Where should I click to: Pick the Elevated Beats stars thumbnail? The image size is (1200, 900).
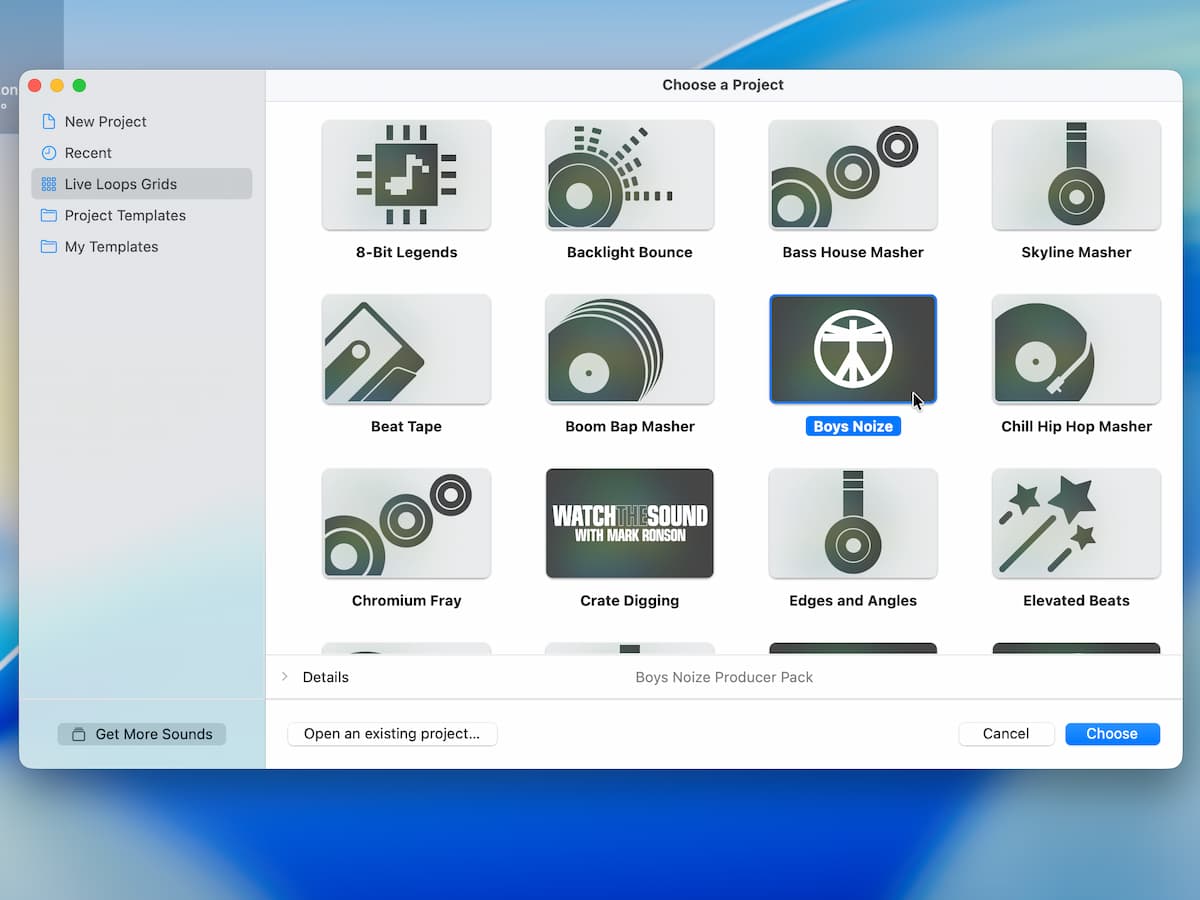(1076, 523)
